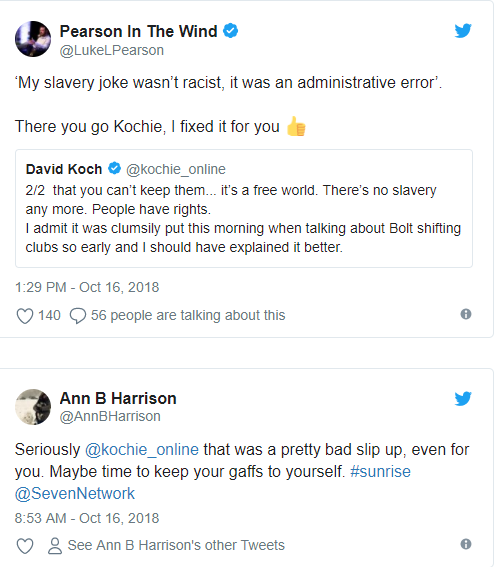Like Pearson In The Wind's tweet

pyautogui.click(x=25, y=316)
